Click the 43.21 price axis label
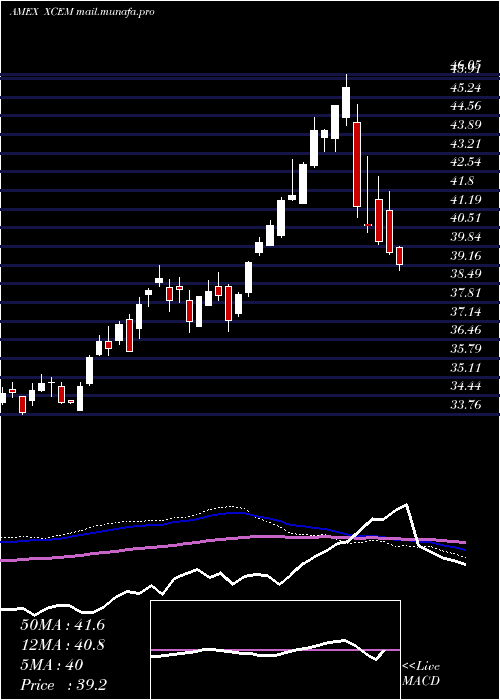The image size is (500, 700). tap(466, 144)
